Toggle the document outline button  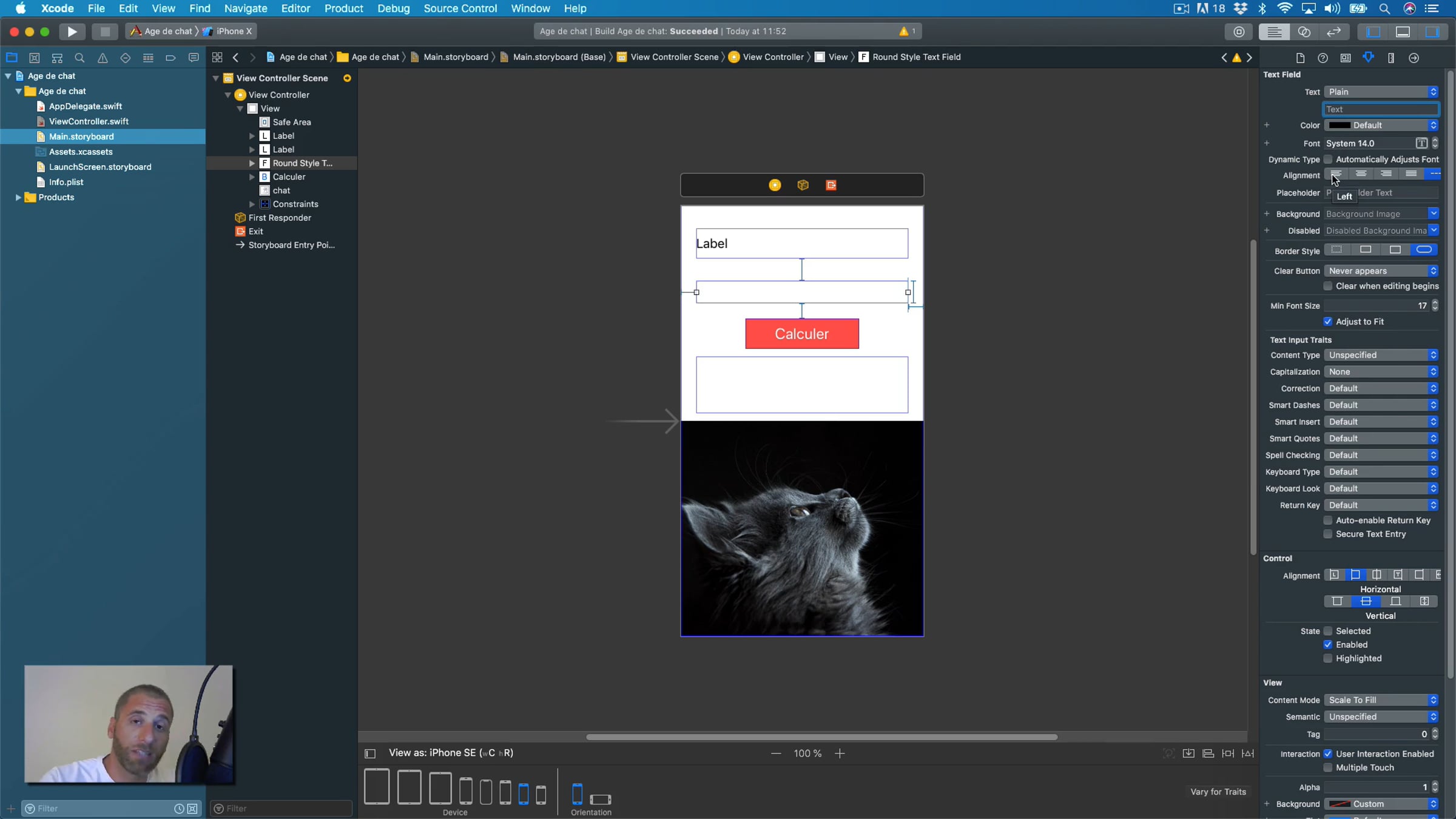coord(370,753)
